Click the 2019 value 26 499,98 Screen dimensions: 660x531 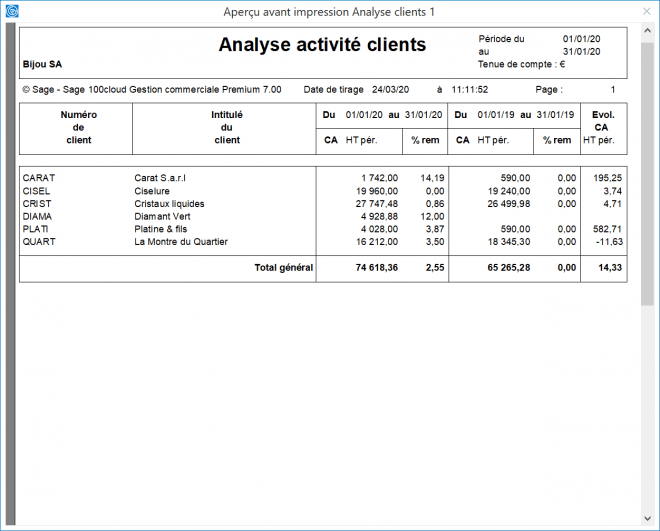tap(509, 204)
